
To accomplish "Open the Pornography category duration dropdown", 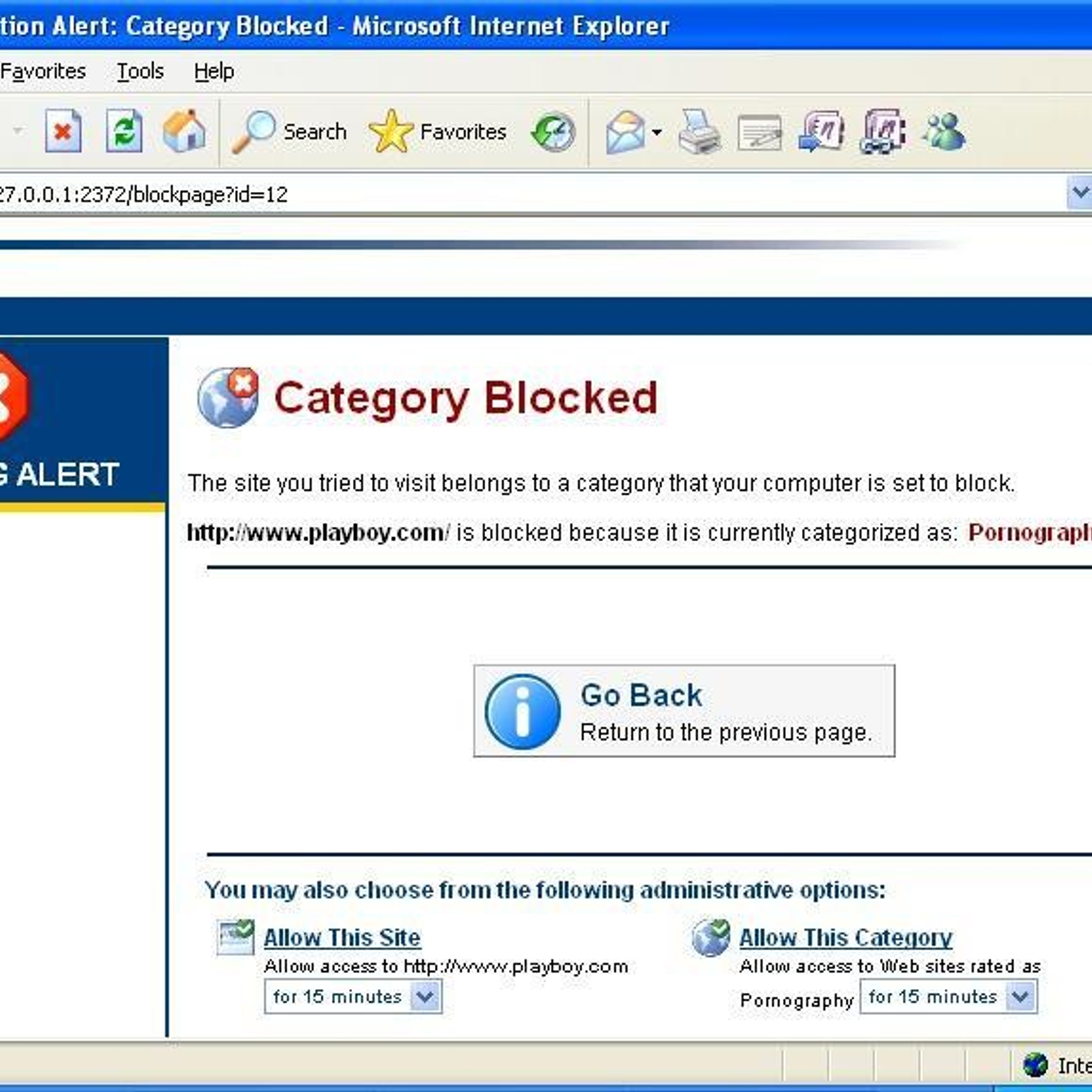I will tap(949, 997).
